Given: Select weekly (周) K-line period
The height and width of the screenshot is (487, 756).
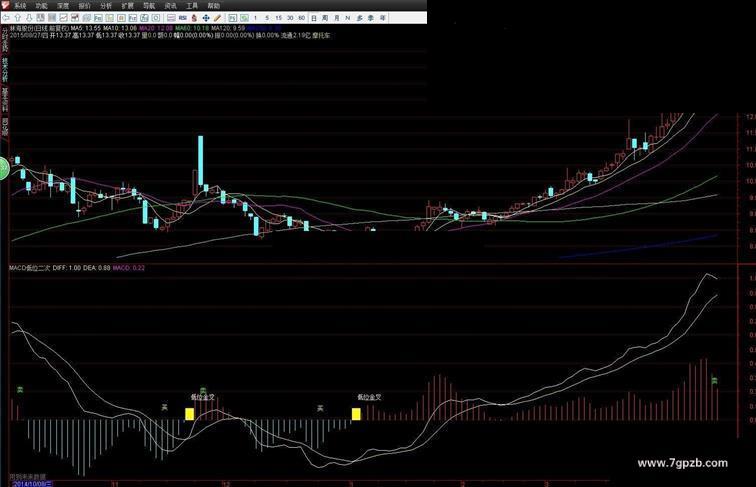Looking at the screenshot, I should click(x=325, y=18).
